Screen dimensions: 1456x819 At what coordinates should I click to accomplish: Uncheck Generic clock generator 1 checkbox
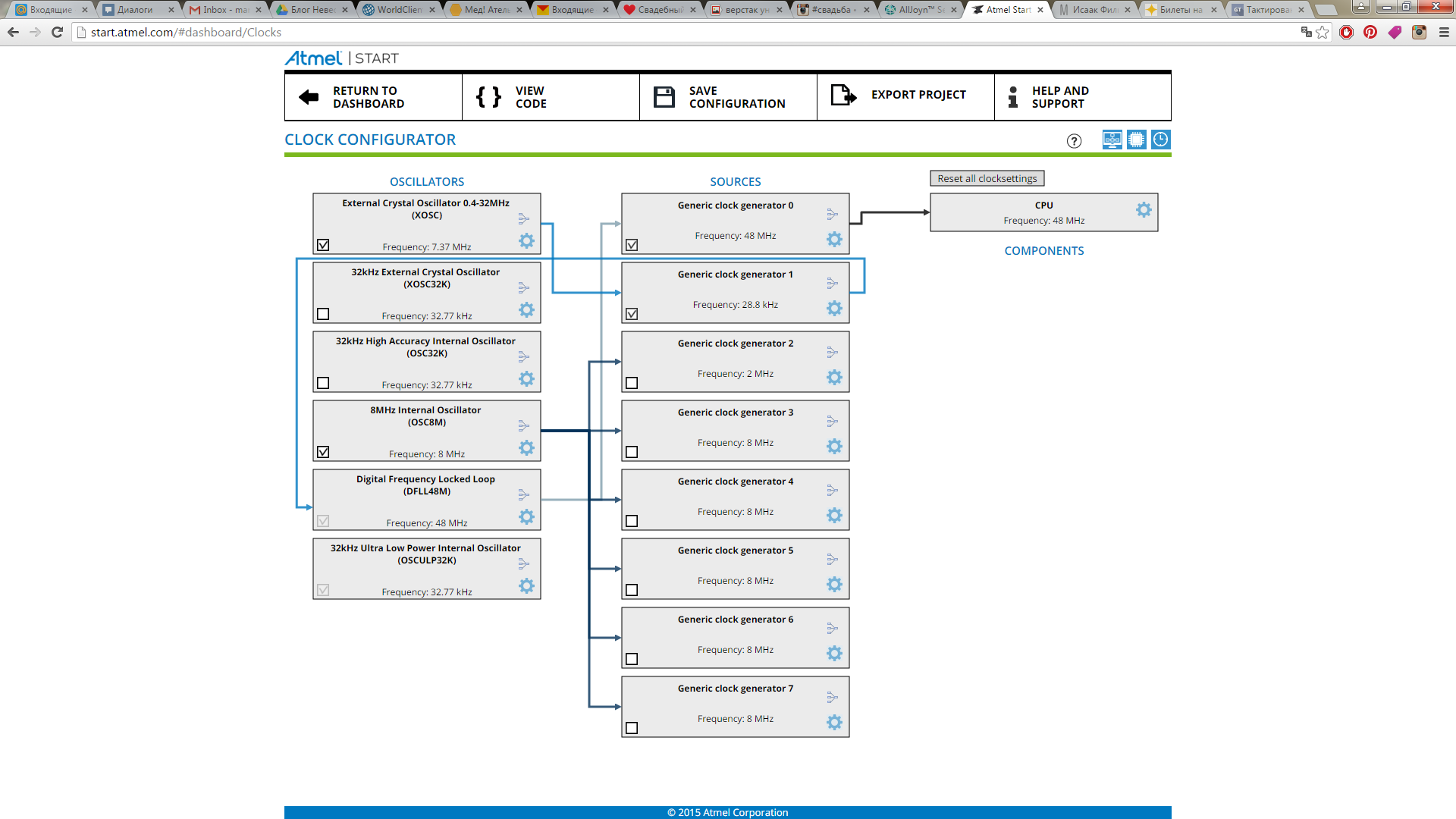(x=632, y=314)
